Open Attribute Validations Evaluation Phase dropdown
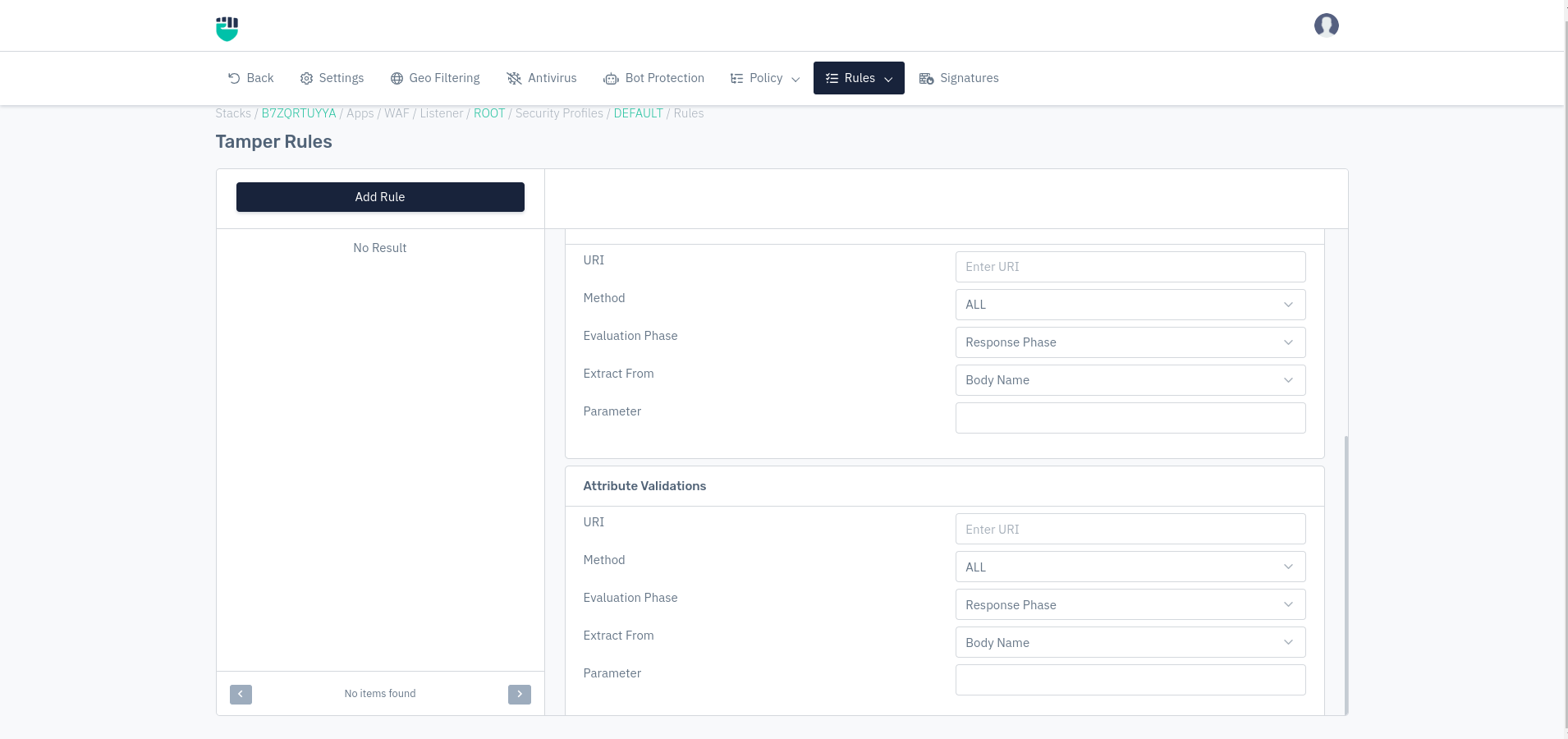The width and height of the screenshot is (1568, 739). [x=1130, y=605]
